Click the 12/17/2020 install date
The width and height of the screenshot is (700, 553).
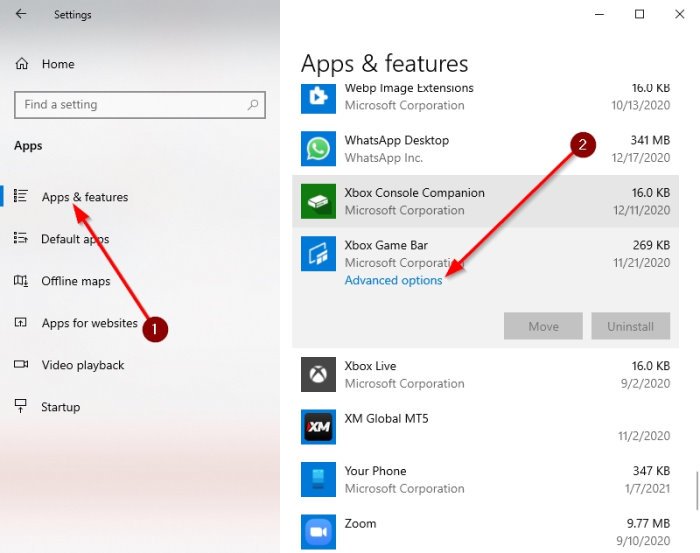[x=641, y=158]
